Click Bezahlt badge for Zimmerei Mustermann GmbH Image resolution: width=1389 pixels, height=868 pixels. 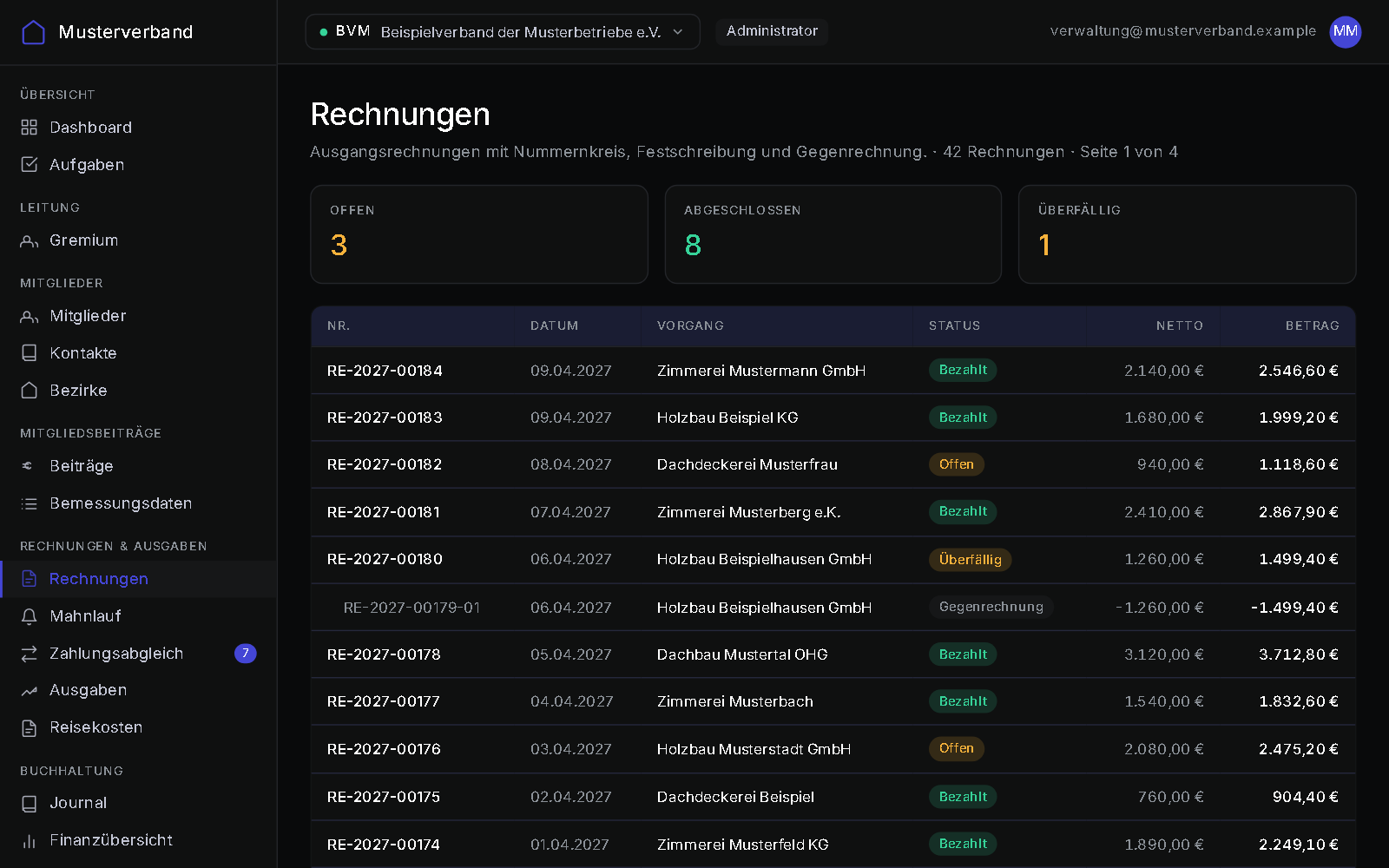pyautogui.click(x=963, y=370)
